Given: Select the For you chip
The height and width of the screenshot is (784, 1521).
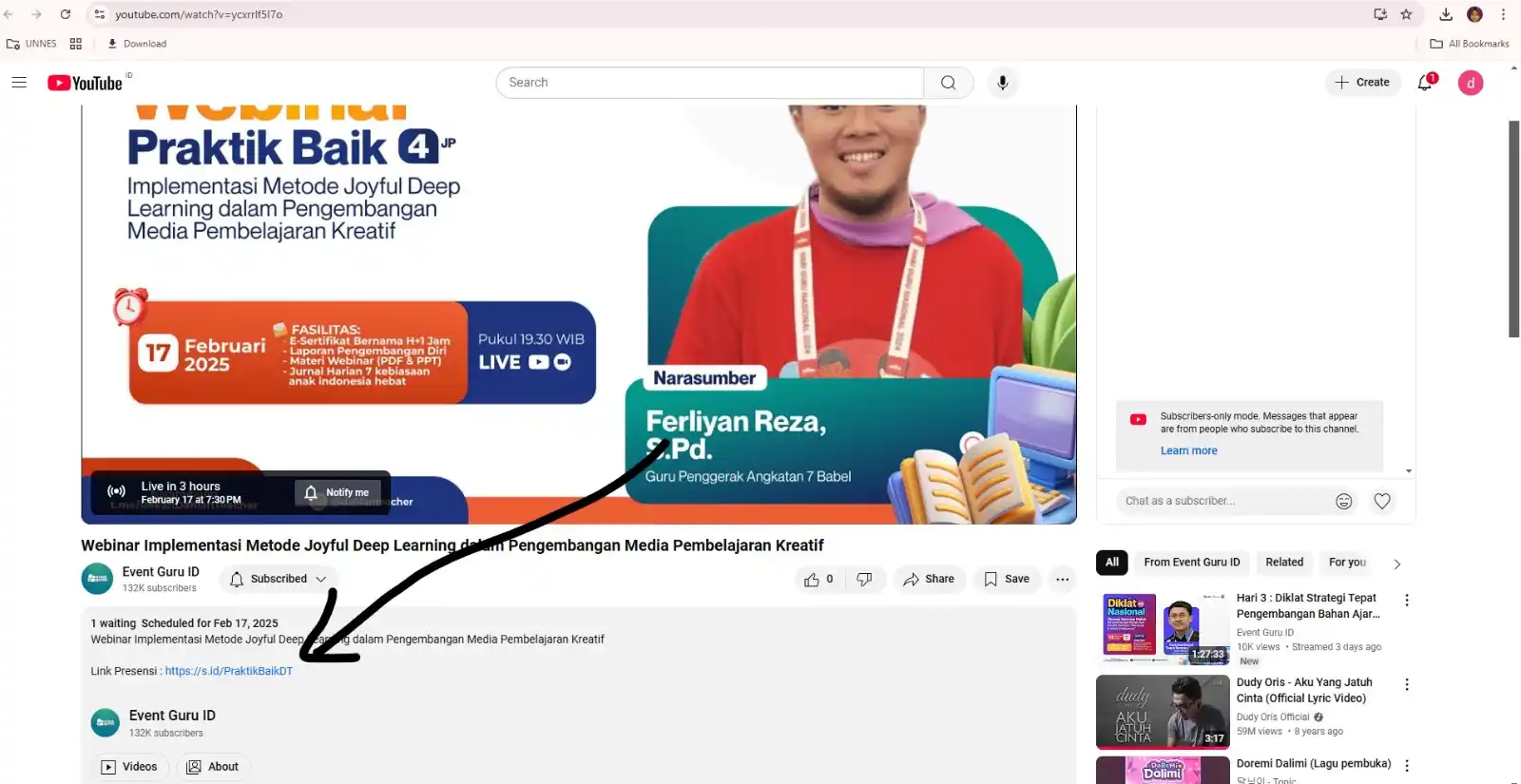Looking at the screenshot, I should (x=1347, y=563).
